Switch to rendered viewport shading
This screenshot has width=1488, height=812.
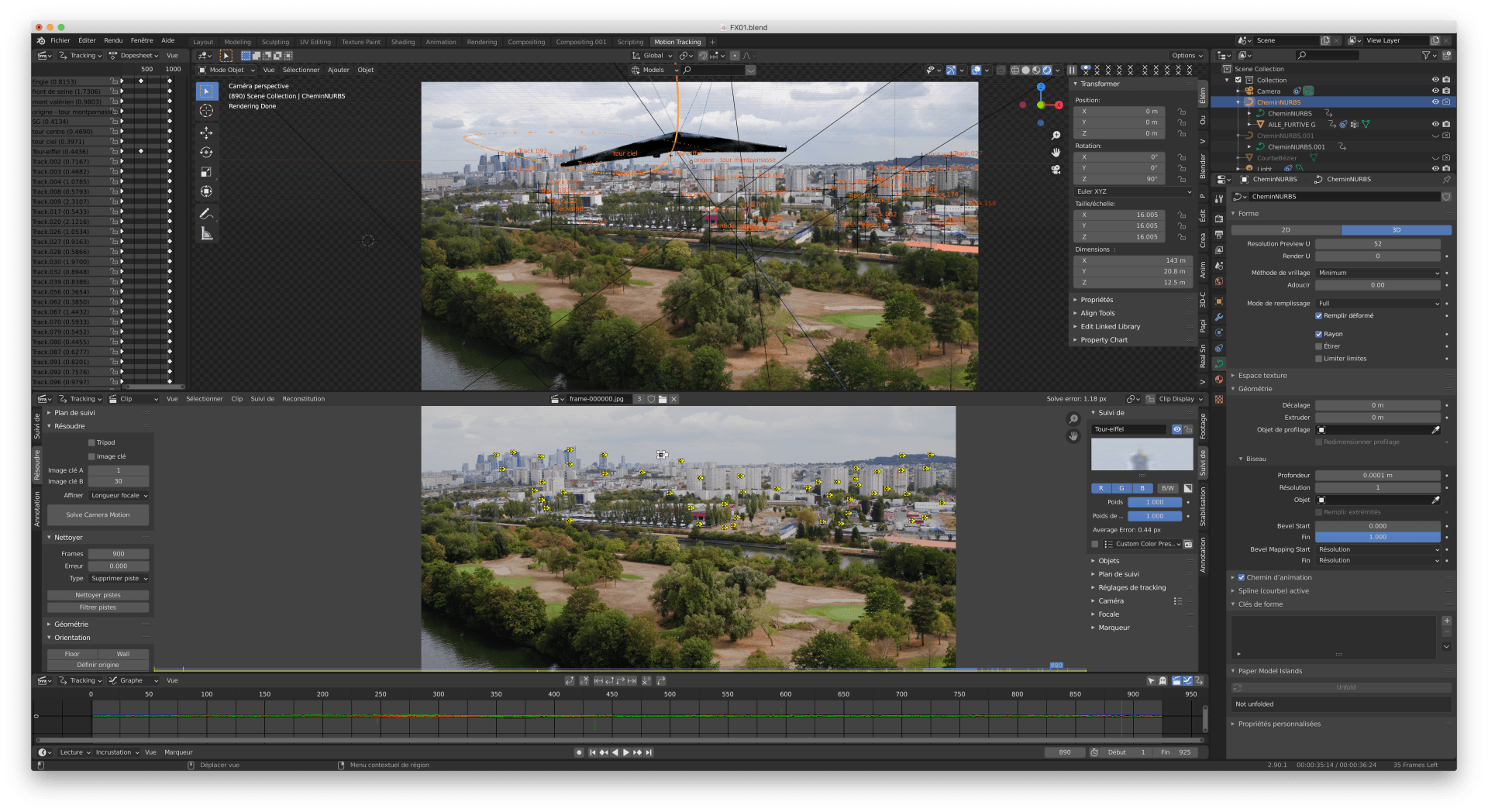pyautogui.click(x=1047, y=70)
